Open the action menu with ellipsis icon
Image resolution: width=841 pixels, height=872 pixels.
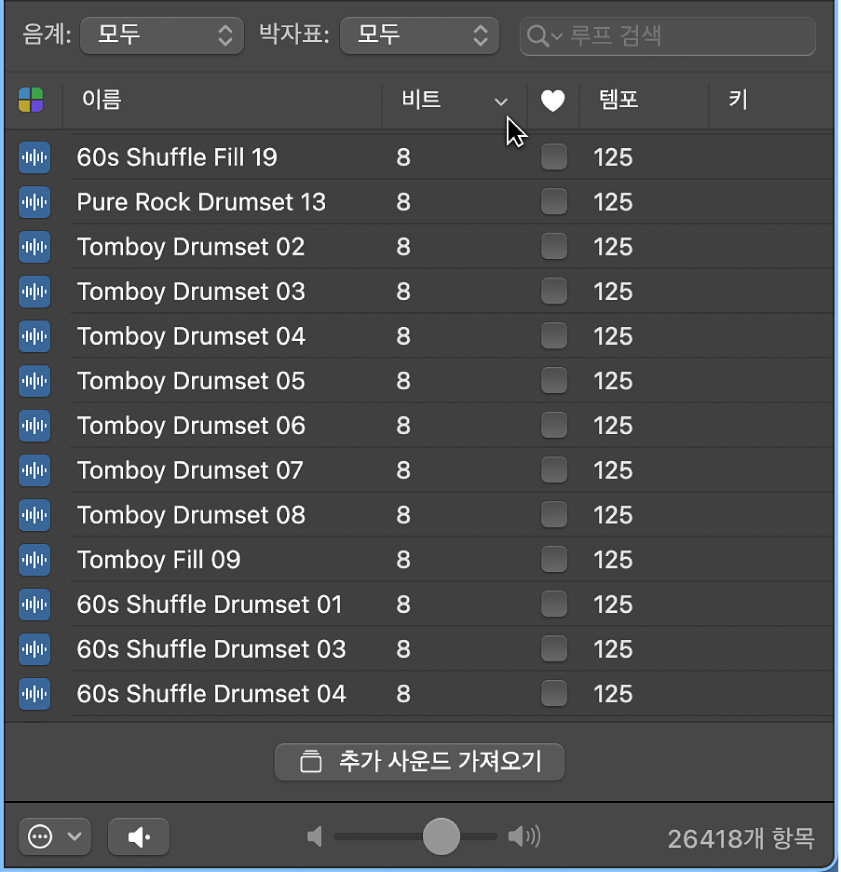point(55,836)
